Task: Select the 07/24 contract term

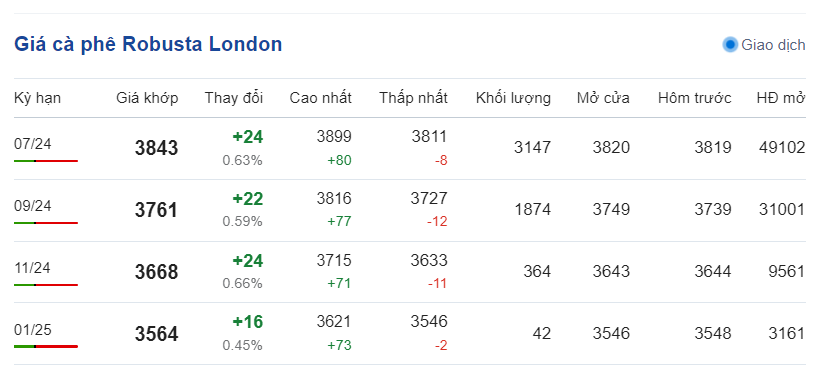Action: click(32, 144)
